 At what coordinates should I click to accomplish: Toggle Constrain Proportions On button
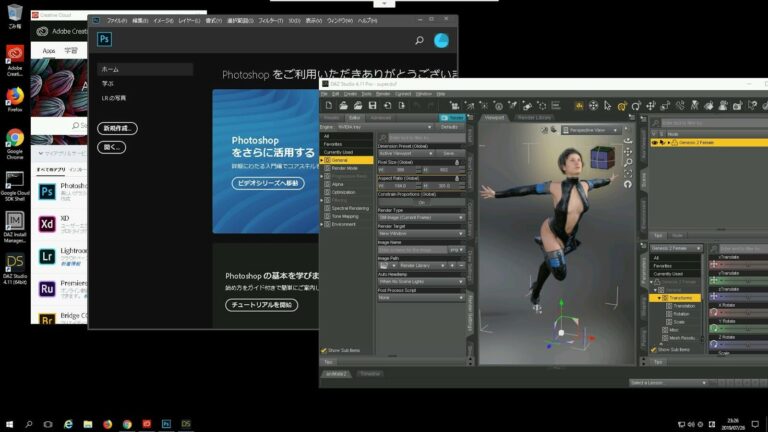pyautogui.click(x=421, y=202)
